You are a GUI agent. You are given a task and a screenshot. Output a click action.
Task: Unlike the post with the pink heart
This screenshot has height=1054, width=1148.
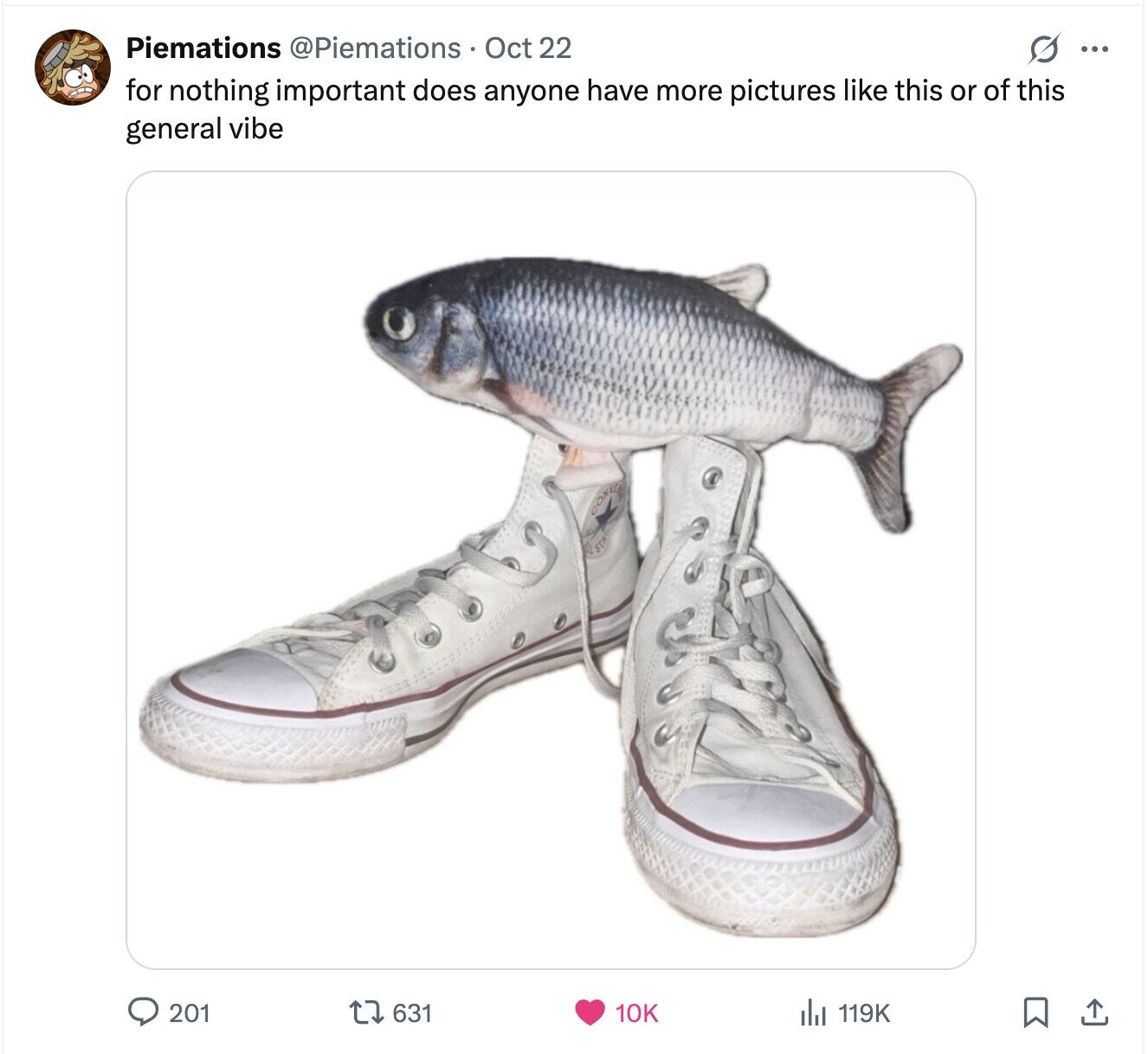[x=590, y=1011]
